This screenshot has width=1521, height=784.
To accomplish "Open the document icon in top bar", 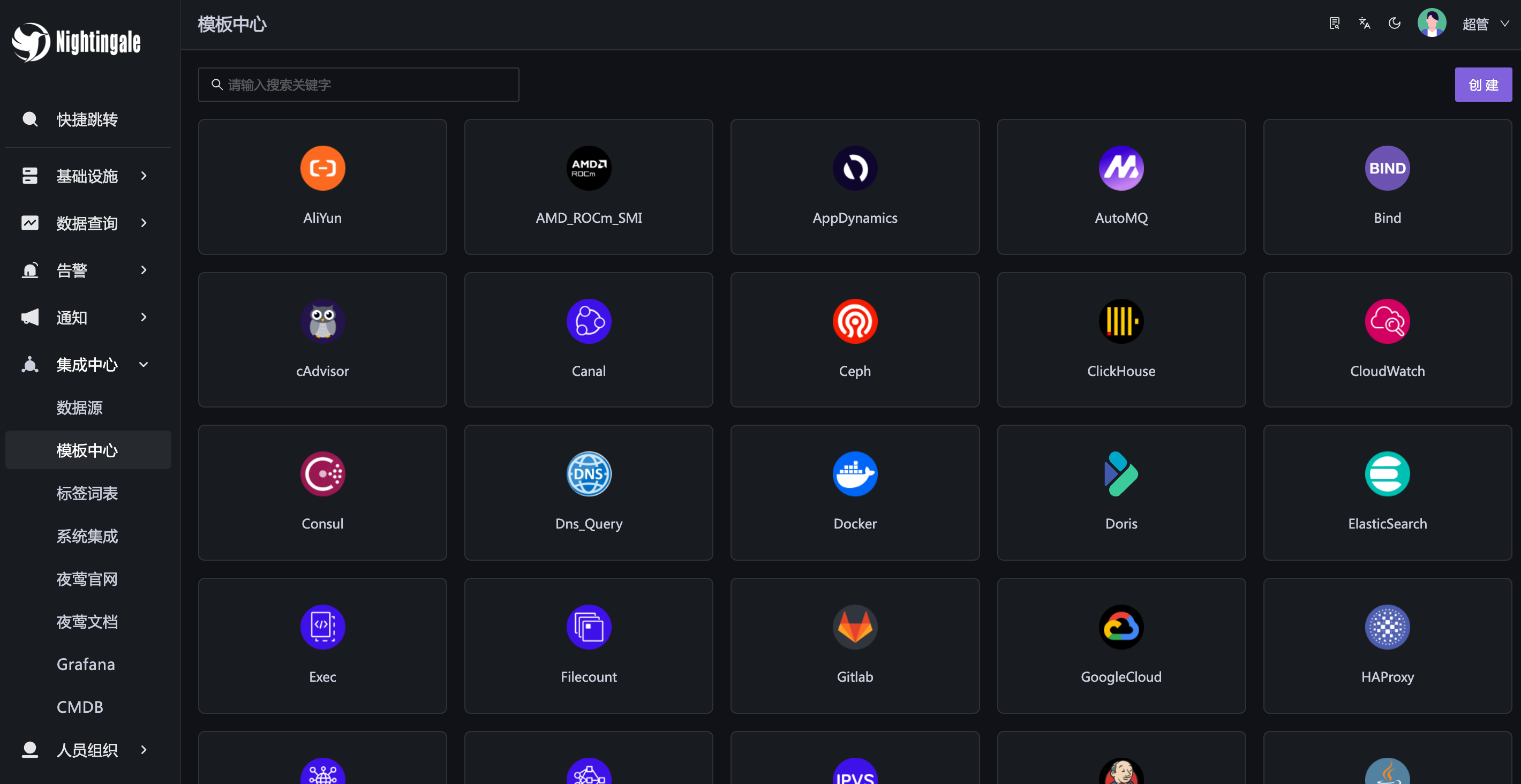I will pos(1334,24).
